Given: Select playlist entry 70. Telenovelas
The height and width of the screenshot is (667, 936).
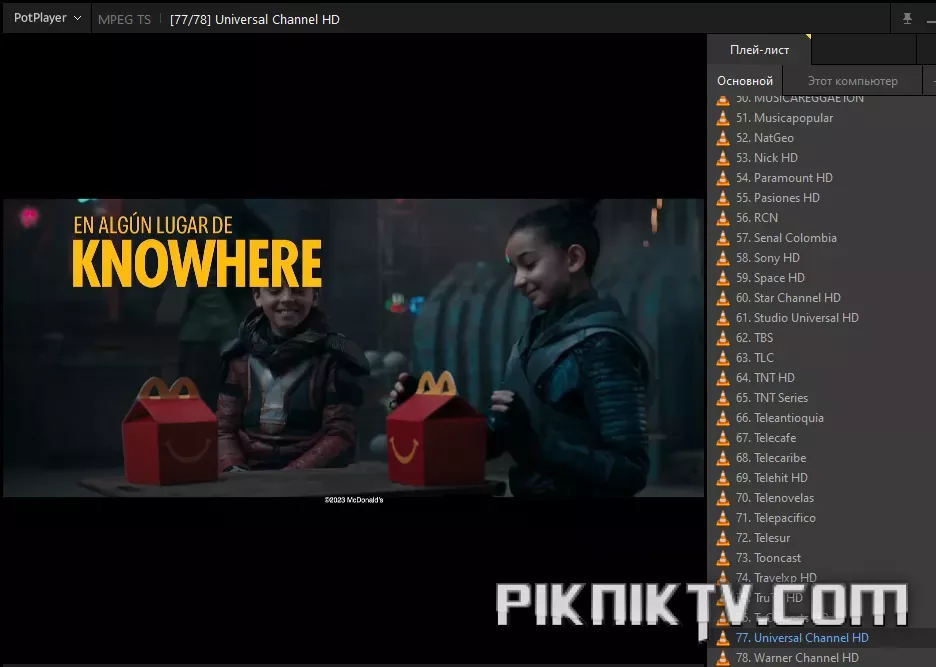Looking at the screenshot, I should pos(821,498).
